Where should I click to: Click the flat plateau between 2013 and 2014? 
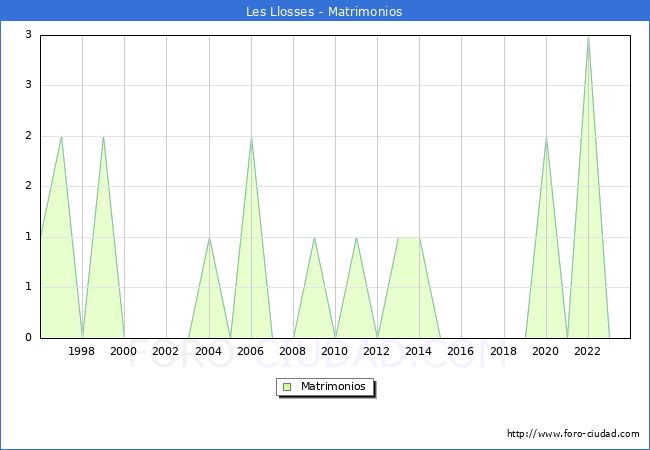point(409,238)
